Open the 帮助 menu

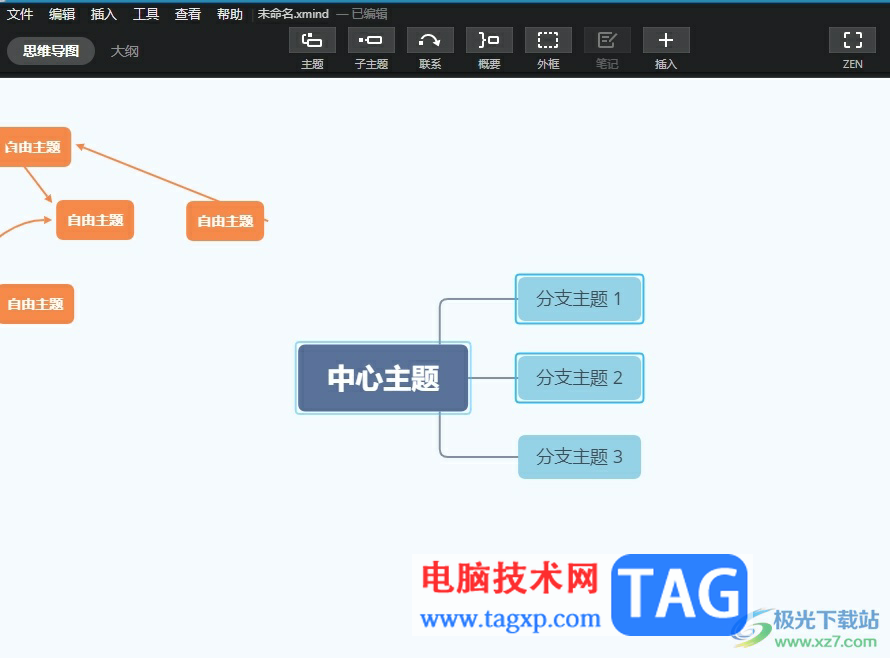click(230, 14)
